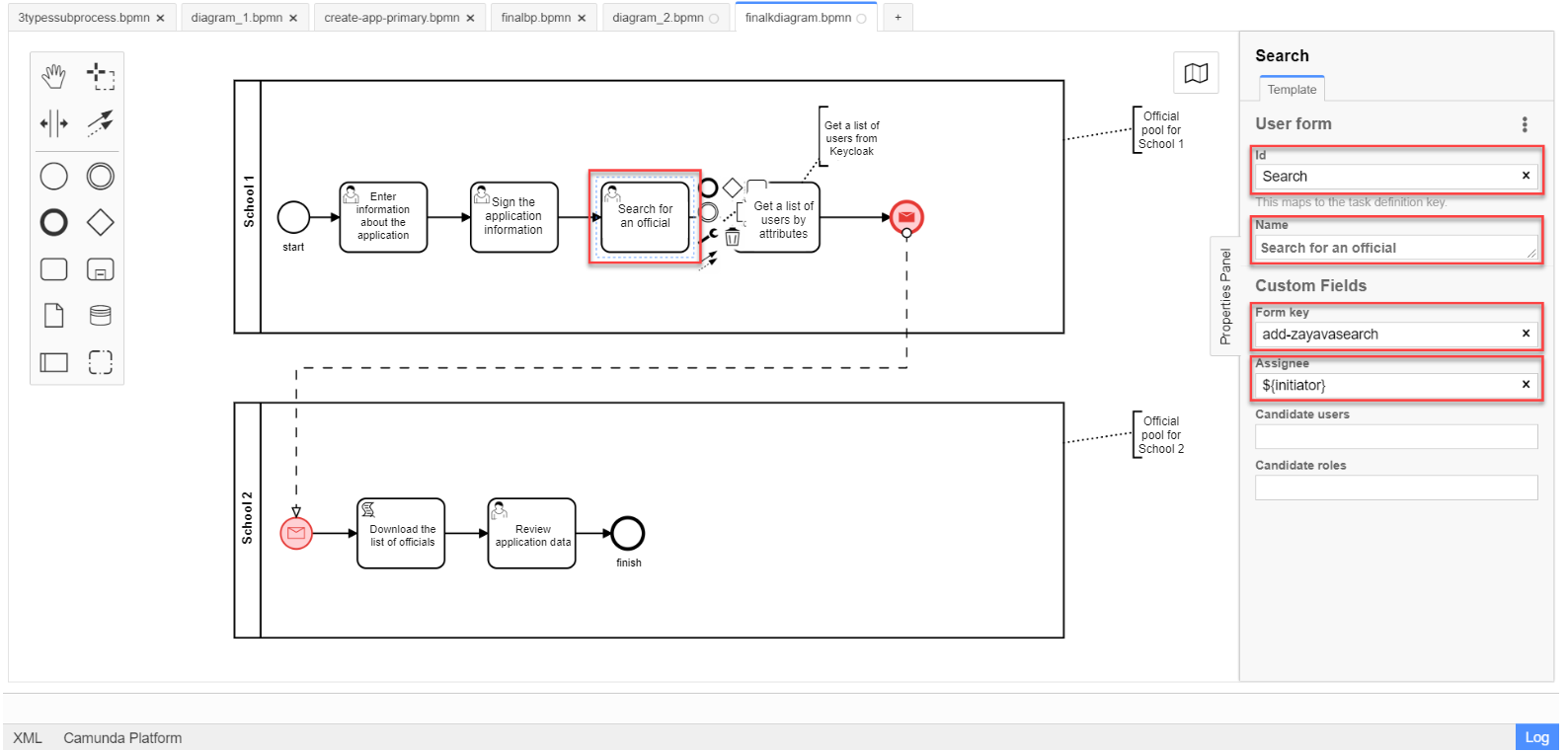Close the create-app-primary.bpmn tab

[470, 18]
